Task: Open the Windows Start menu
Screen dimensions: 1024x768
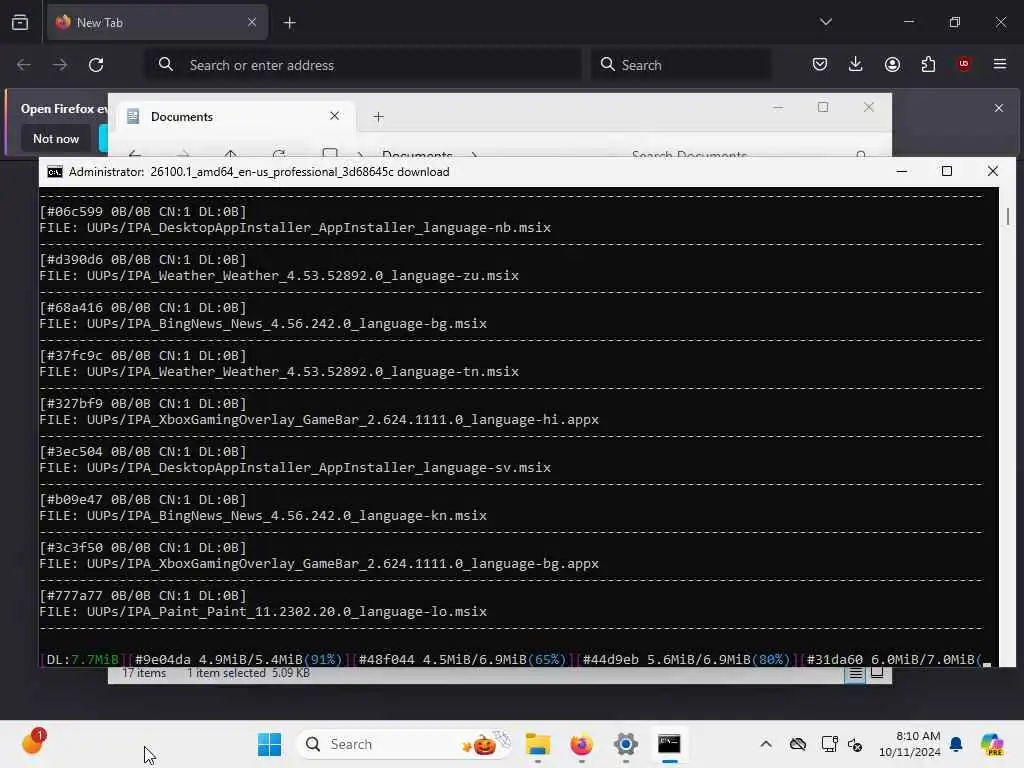Action: pos(269,744)
